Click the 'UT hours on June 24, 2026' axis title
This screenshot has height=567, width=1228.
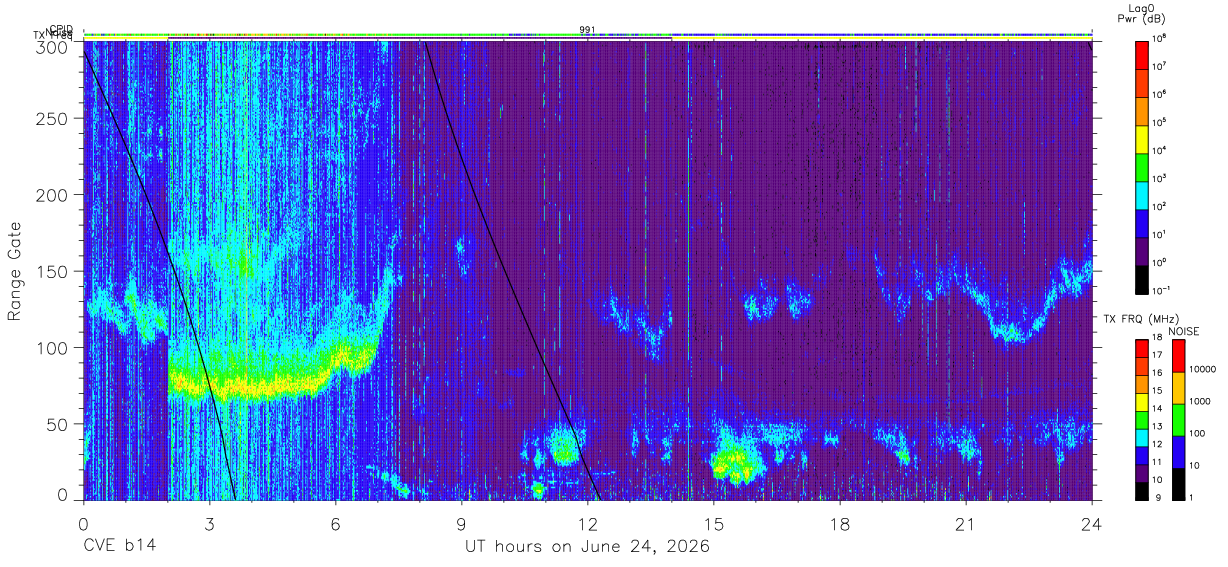coord(587,547)
